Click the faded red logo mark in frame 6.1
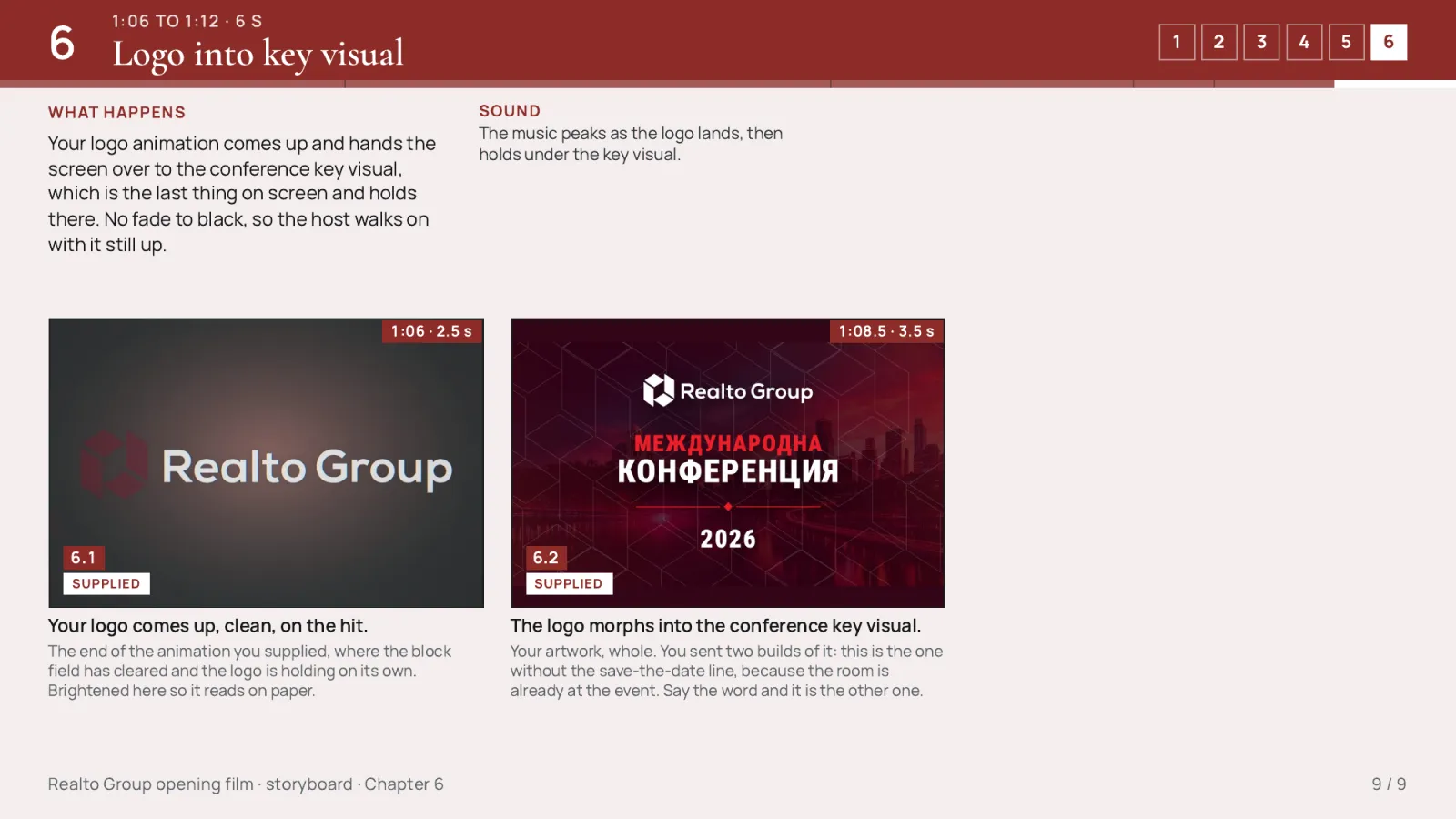The height and width of the screenshot is (819, 1456). tap(115, 465)
